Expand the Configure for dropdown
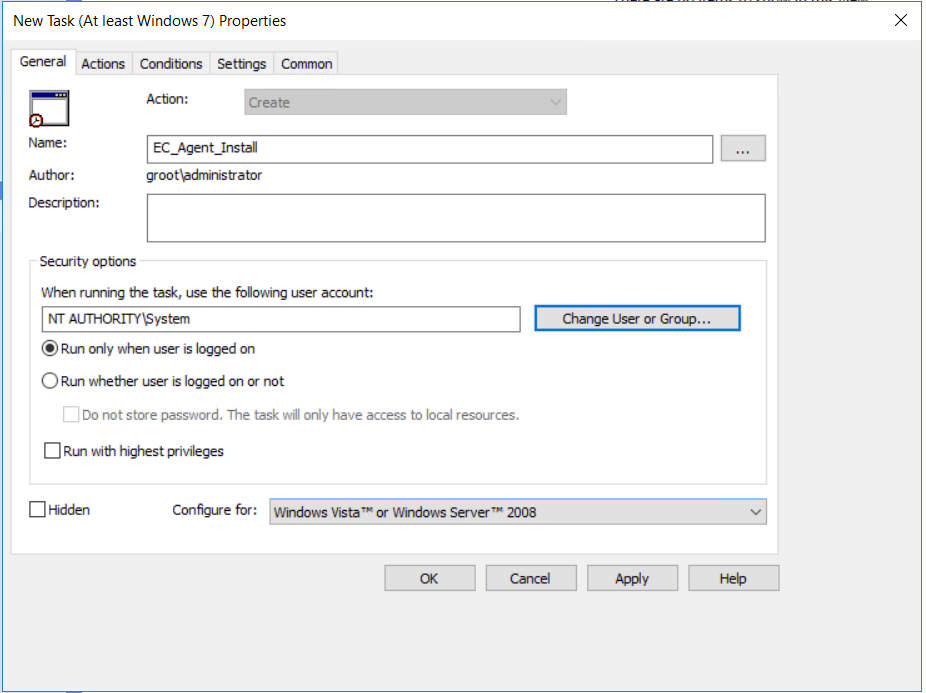 518,512
